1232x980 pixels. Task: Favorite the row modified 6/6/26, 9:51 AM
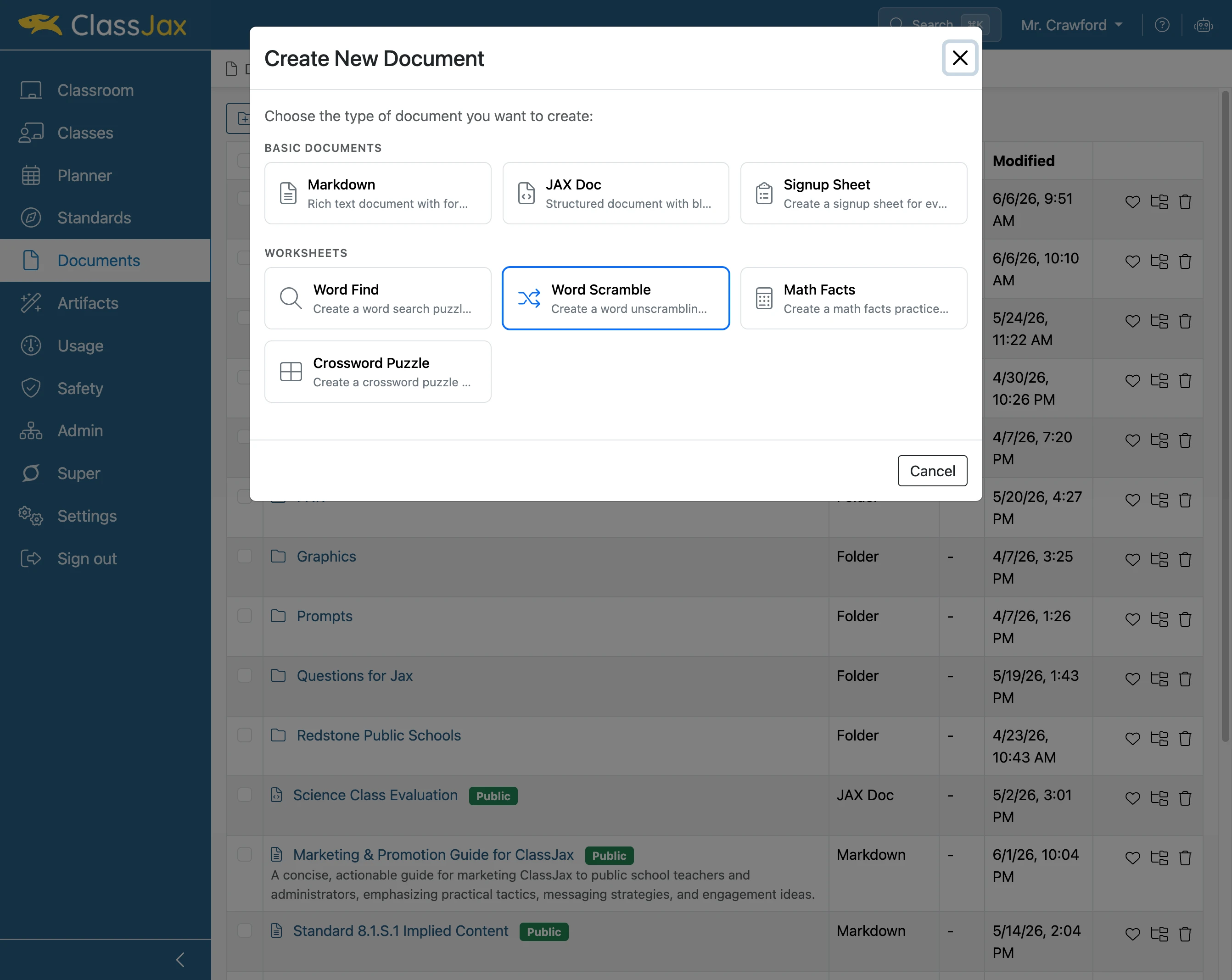pos(1132,202)
